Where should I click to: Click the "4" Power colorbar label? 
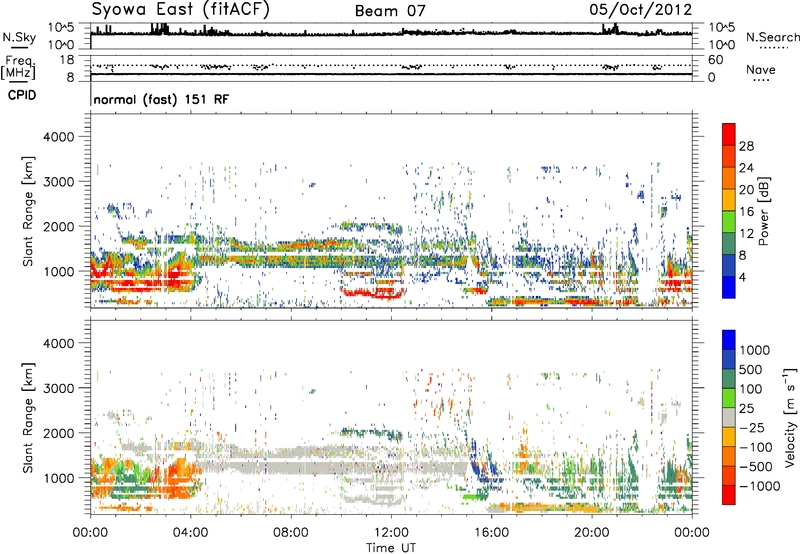click(x=743, y=278)
